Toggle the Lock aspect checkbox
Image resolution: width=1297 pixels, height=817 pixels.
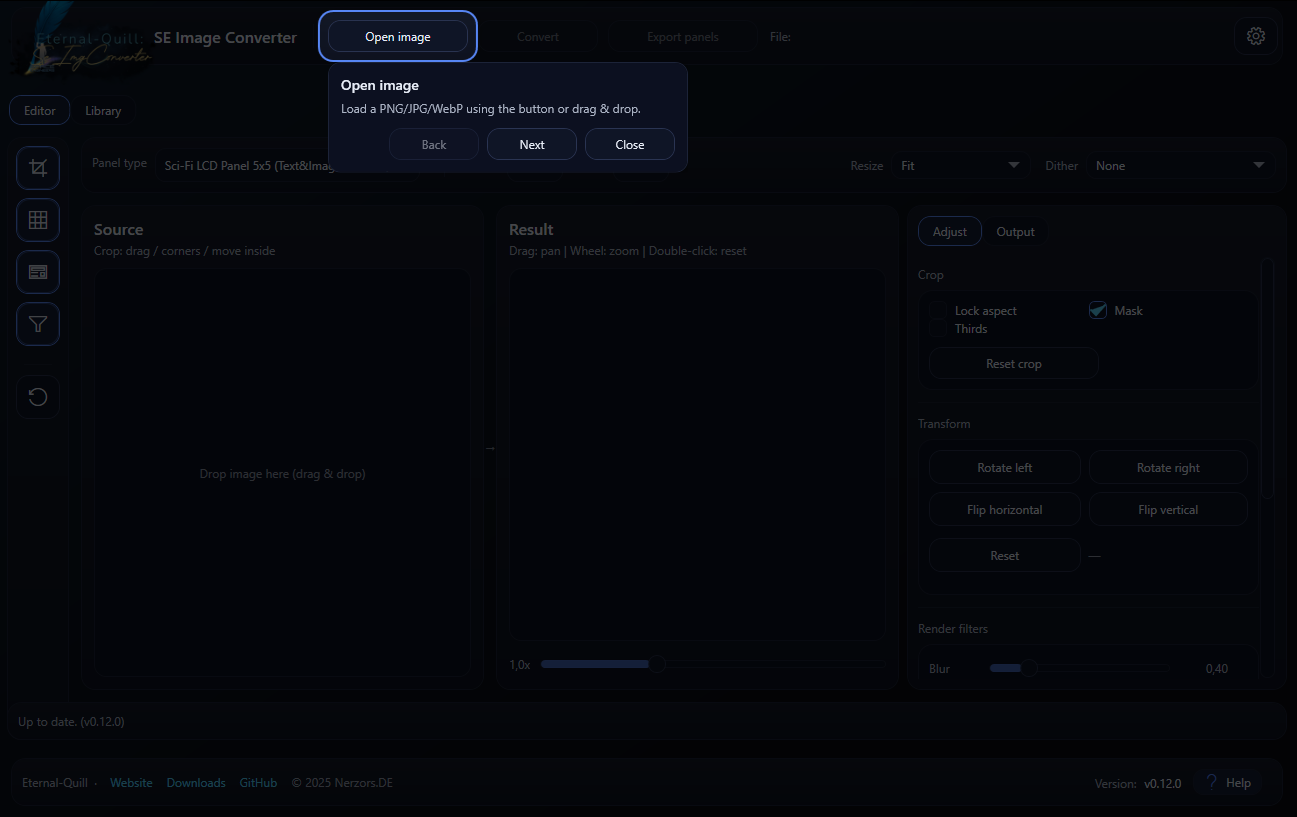(938, 311)
